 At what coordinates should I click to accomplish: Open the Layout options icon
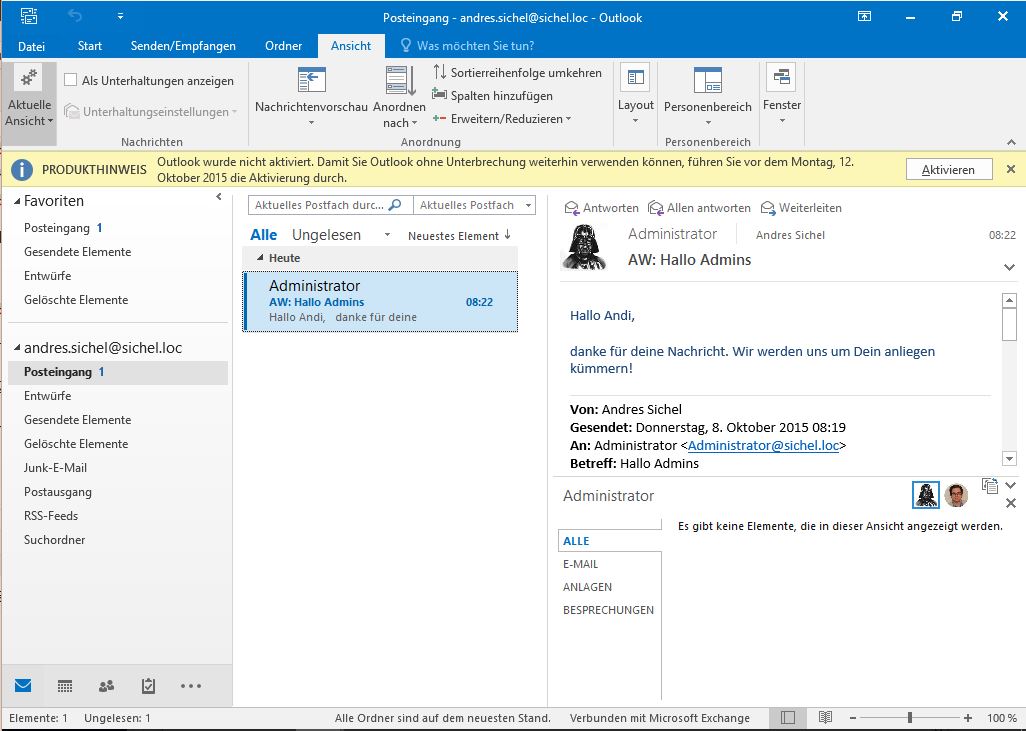tap(635, 95)
